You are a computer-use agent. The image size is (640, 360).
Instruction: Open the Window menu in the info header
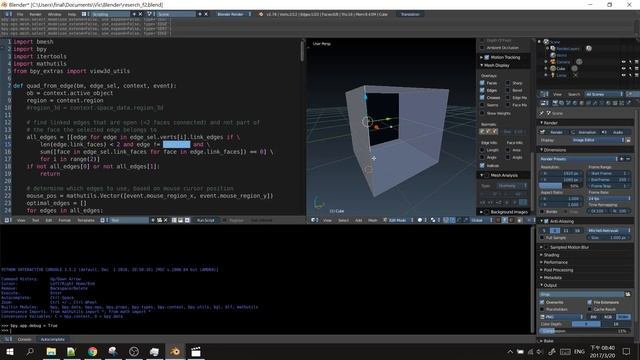click(x=54, y=14)
